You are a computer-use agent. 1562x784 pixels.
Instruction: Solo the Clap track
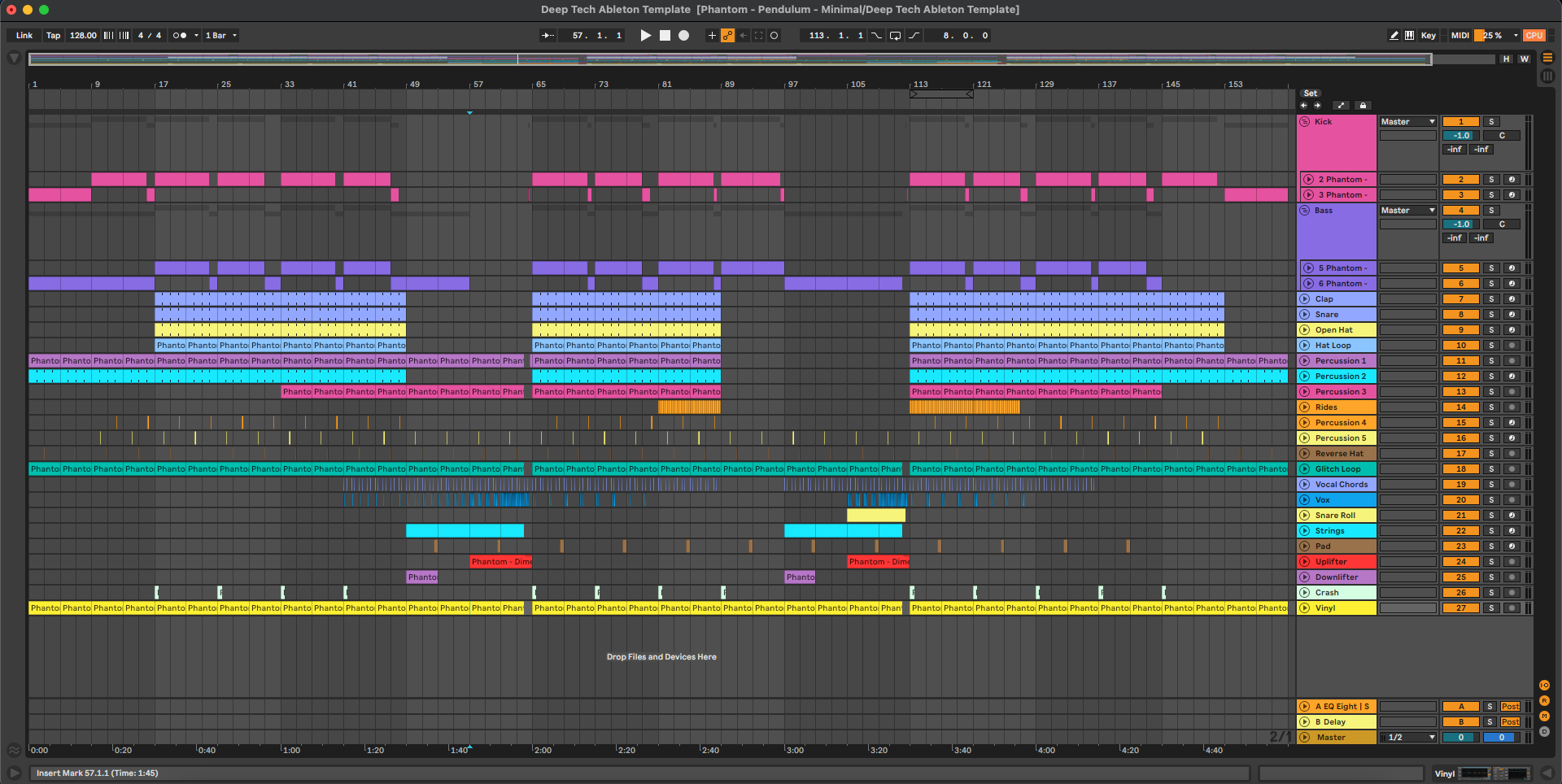(1491, 299)
